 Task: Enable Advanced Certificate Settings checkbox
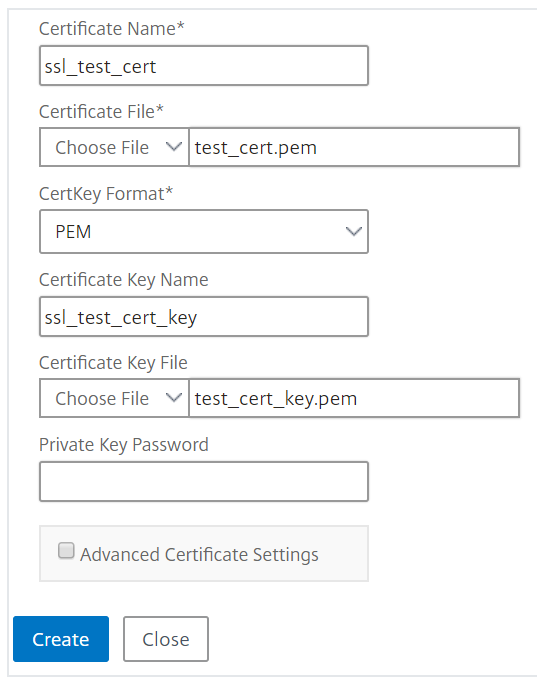[66, 551]
